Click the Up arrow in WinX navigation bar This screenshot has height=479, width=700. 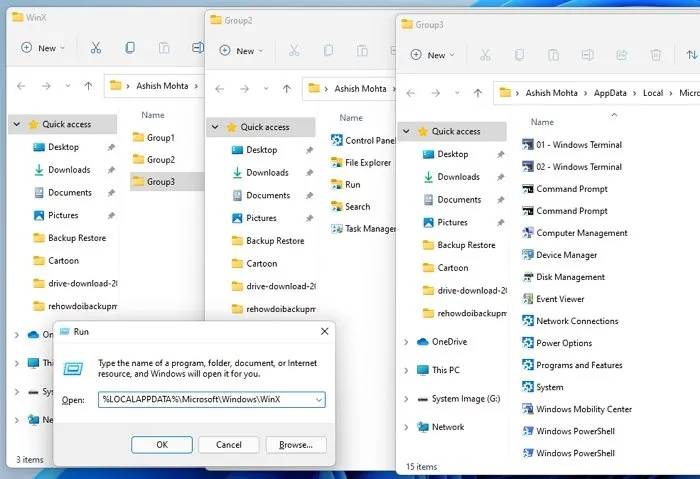point(89,86)
